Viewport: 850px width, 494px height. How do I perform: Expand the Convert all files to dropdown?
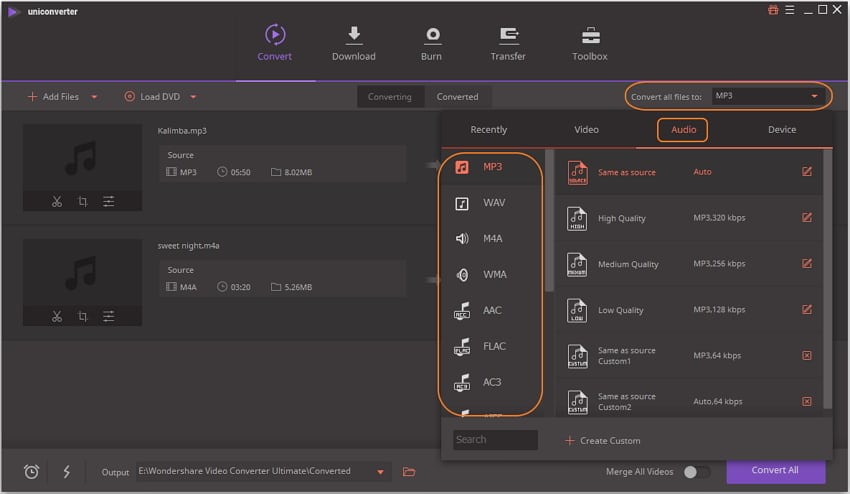(x=815, y=96)
